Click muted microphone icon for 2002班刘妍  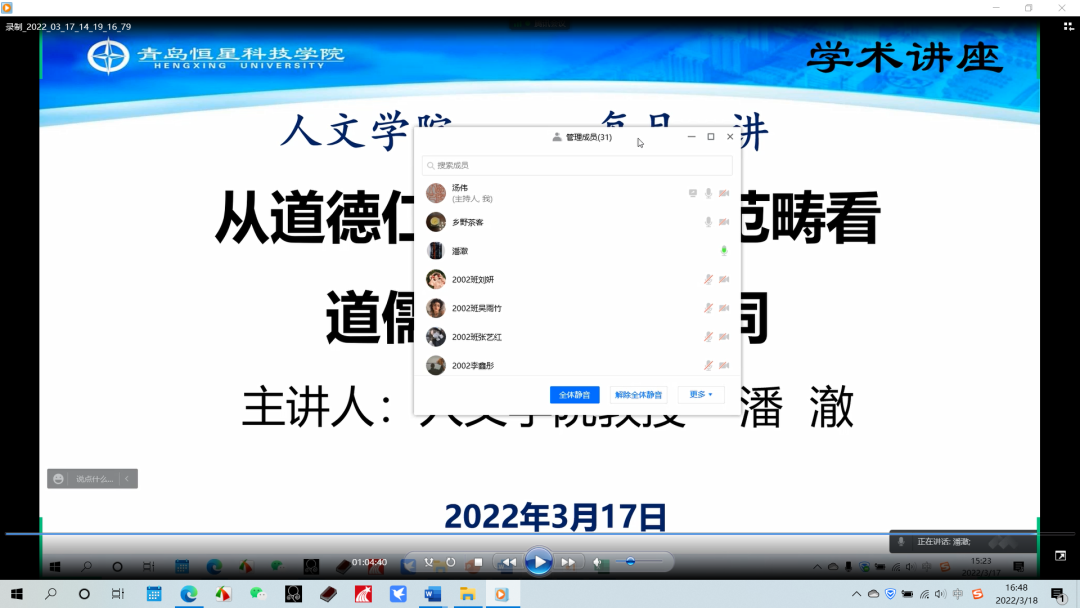(708, 280)
